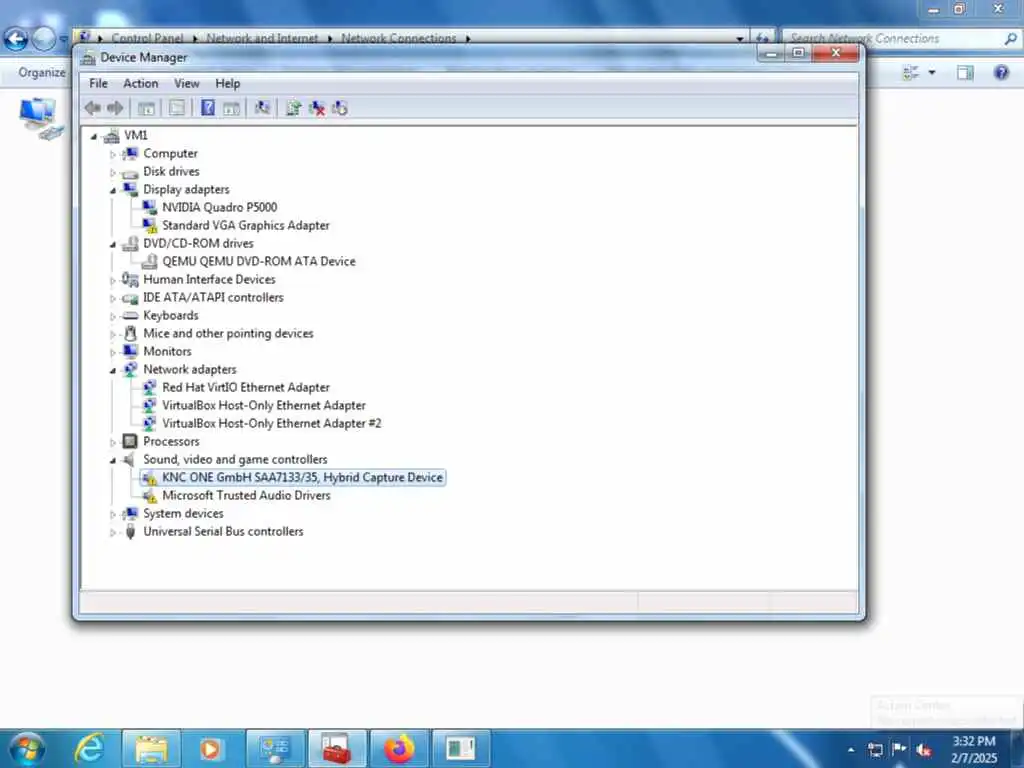Click the Update Driver Software toolbar icon
Viewport: 1024px width, 768px height.
pyautogui.click(x=294, y=108)
